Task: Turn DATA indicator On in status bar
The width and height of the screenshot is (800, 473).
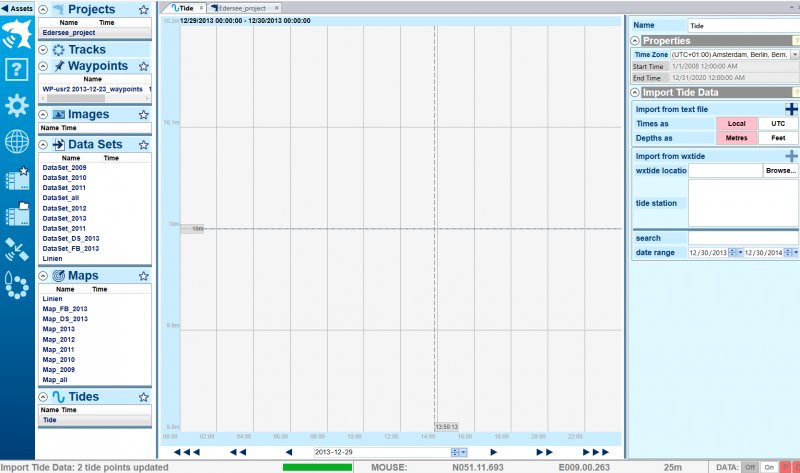Action: [769, 467]
